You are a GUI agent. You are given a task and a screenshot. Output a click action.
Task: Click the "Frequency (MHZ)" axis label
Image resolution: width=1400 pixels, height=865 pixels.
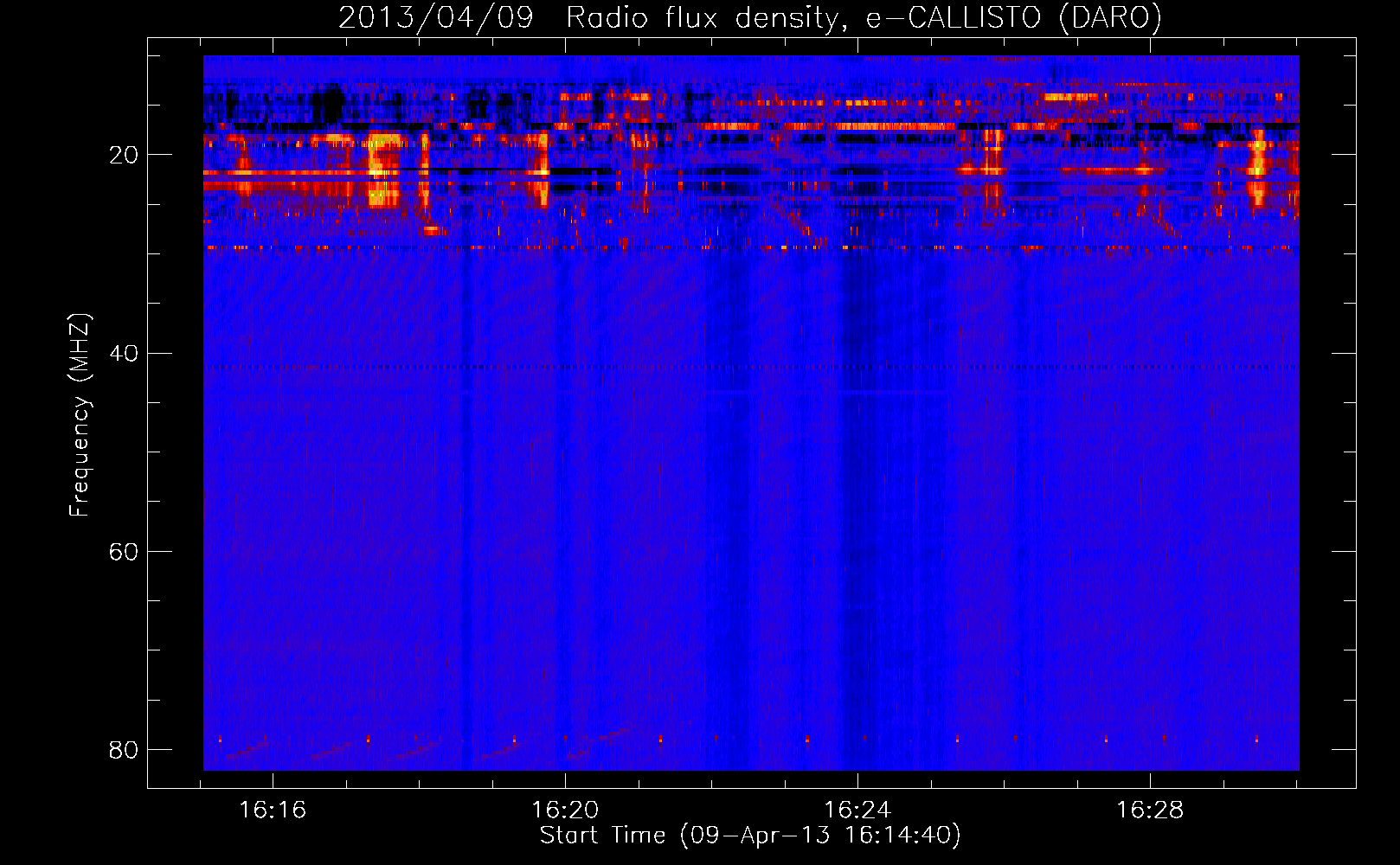click(79, 415)
